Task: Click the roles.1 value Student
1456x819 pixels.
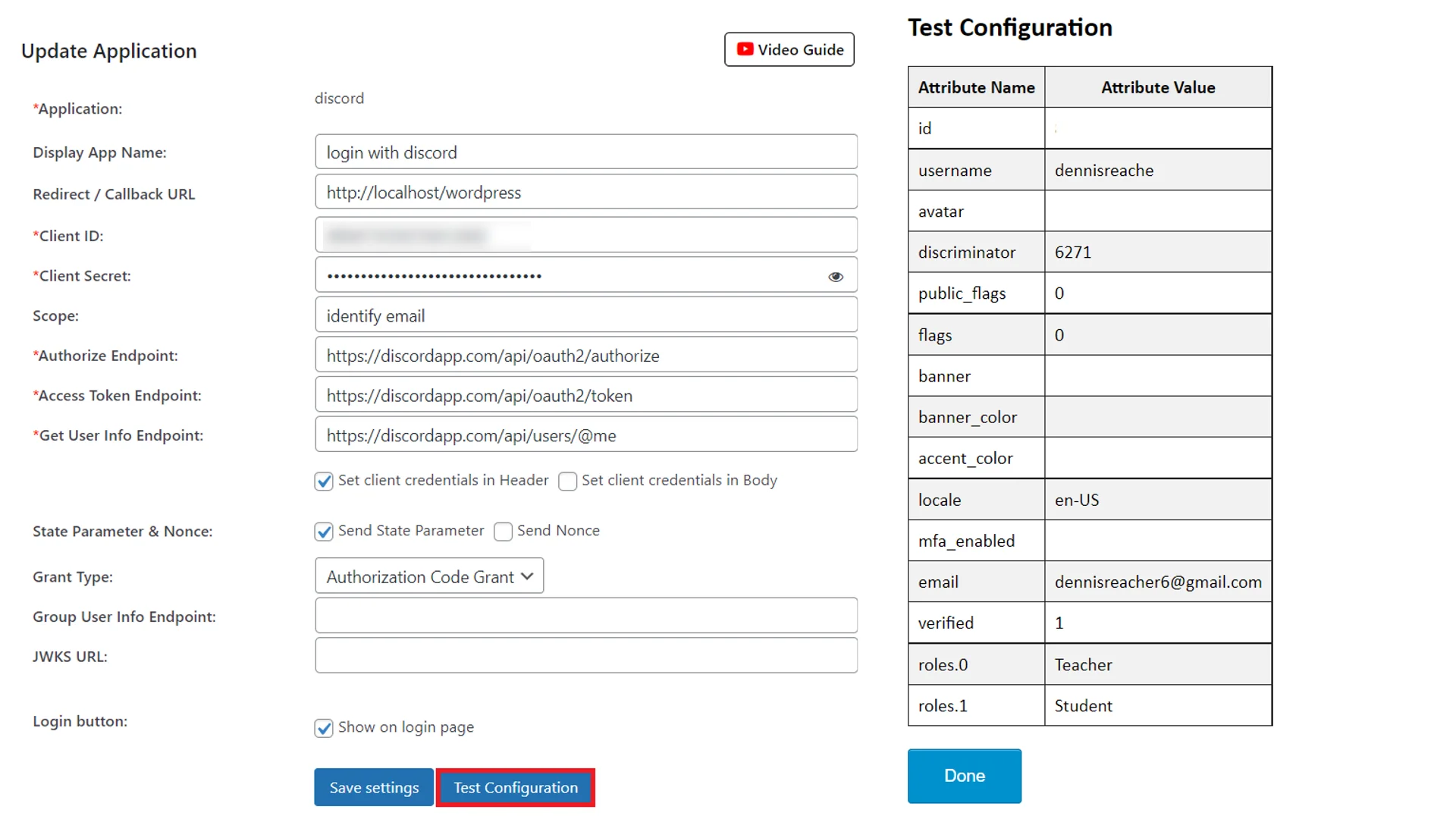Action: [x=1083, y=706]
